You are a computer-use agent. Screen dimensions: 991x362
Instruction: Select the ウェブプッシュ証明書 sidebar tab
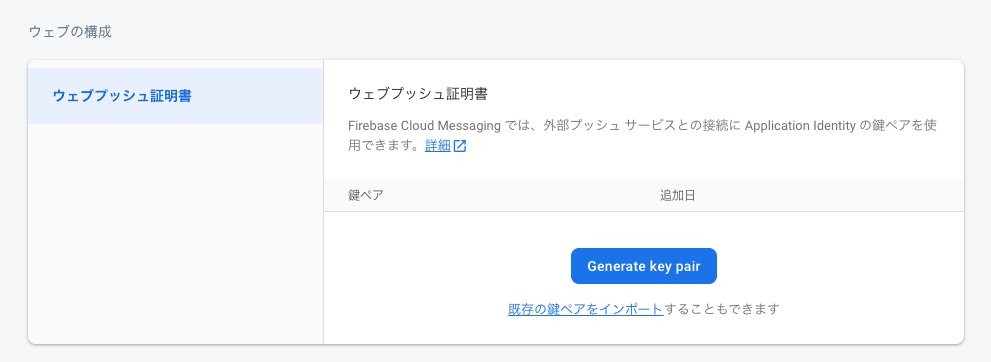(176, 96)
